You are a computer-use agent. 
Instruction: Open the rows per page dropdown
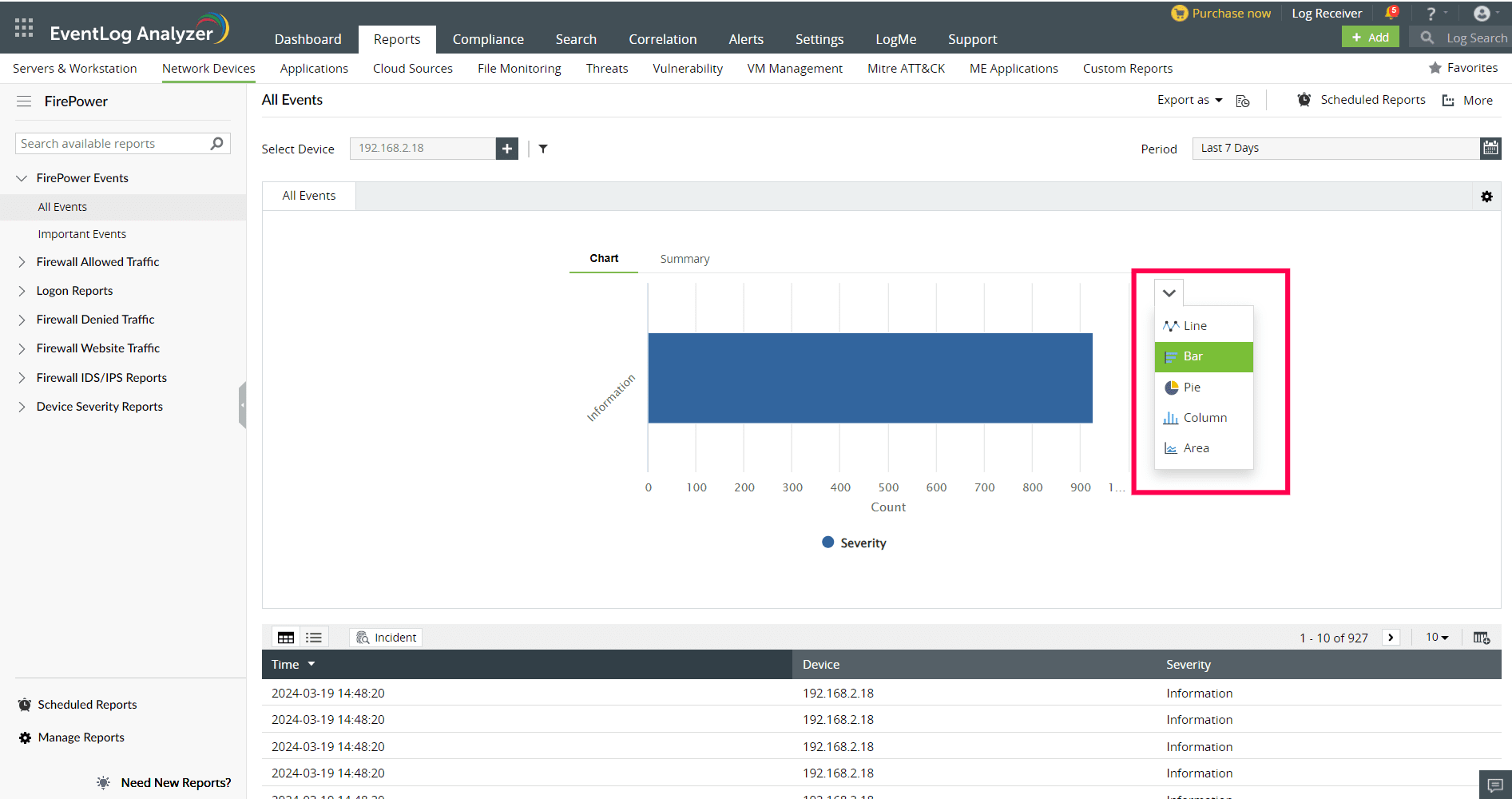click(x=1437, y=638)
